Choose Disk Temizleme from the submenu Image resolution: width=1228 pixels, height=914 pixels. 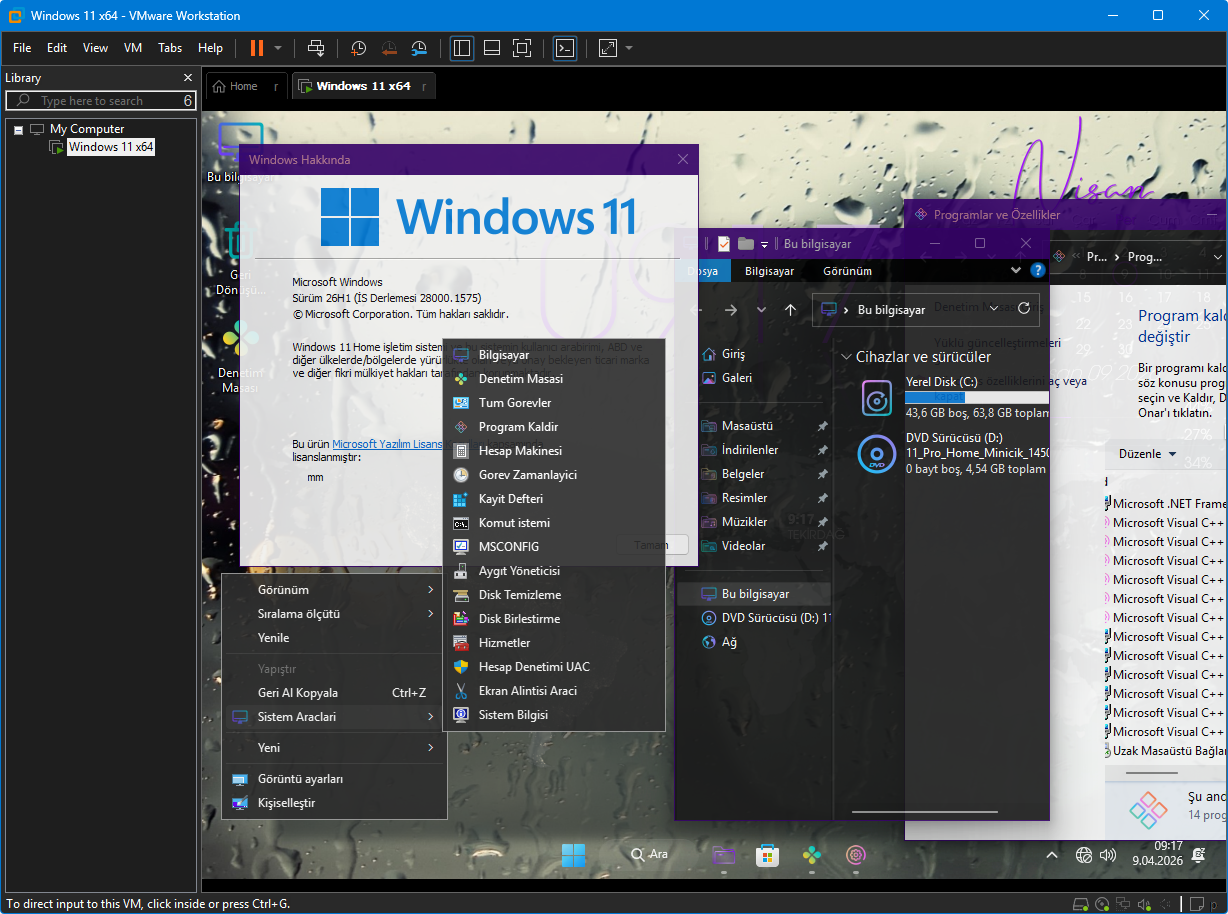(554, 595)
